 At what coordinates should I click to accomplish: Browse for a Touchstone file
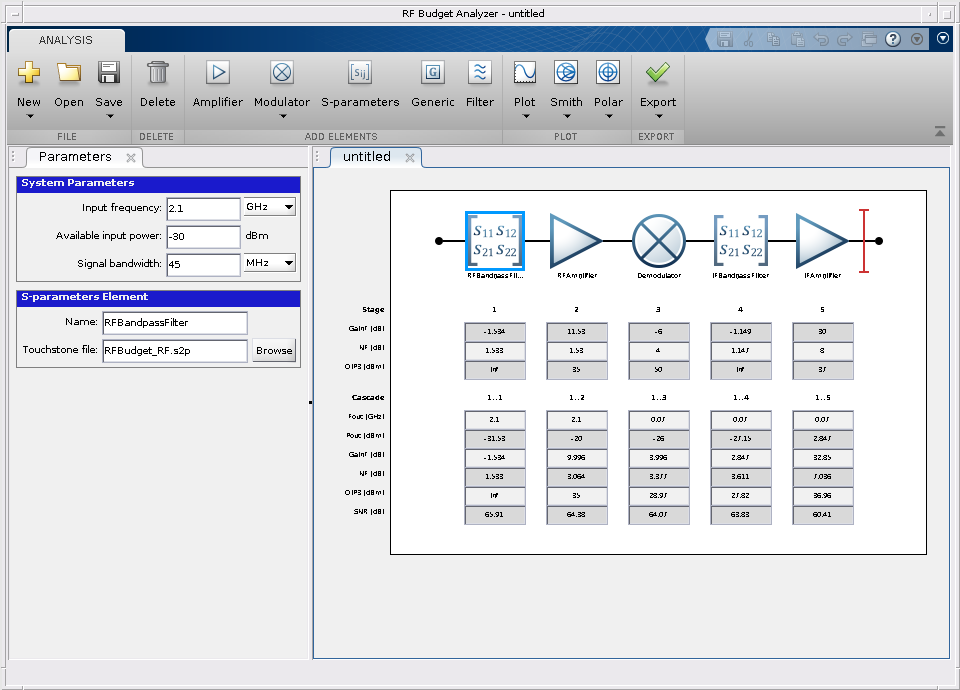(274, 351)
